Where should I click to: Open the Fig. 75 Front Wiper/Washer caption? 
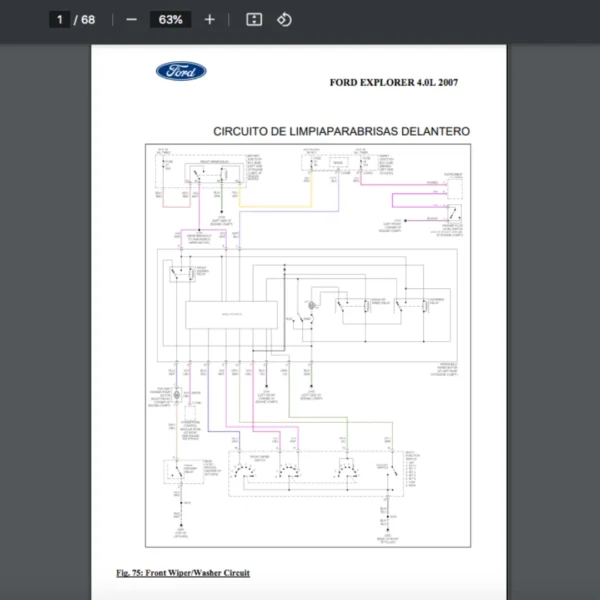182,573
